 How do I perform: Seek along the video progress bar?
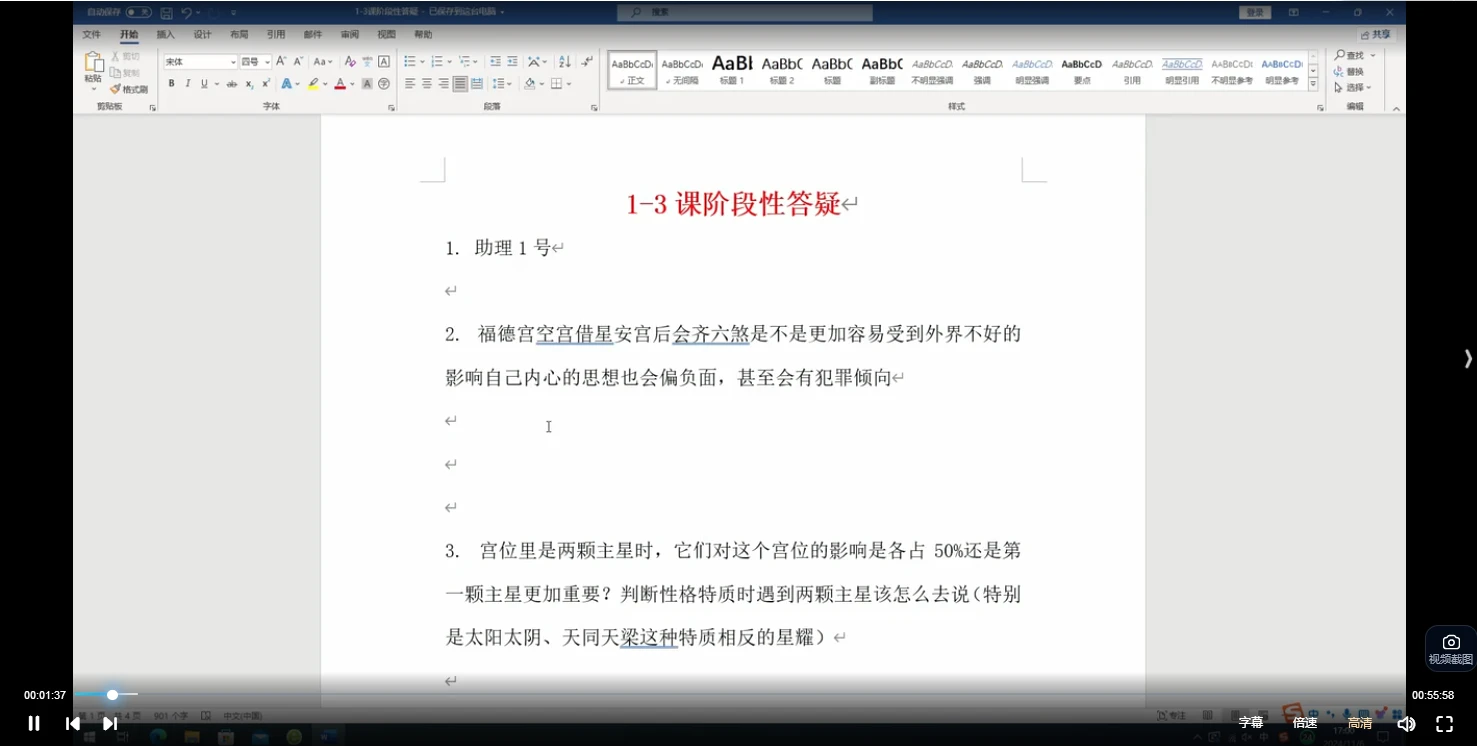coord(739,694)
